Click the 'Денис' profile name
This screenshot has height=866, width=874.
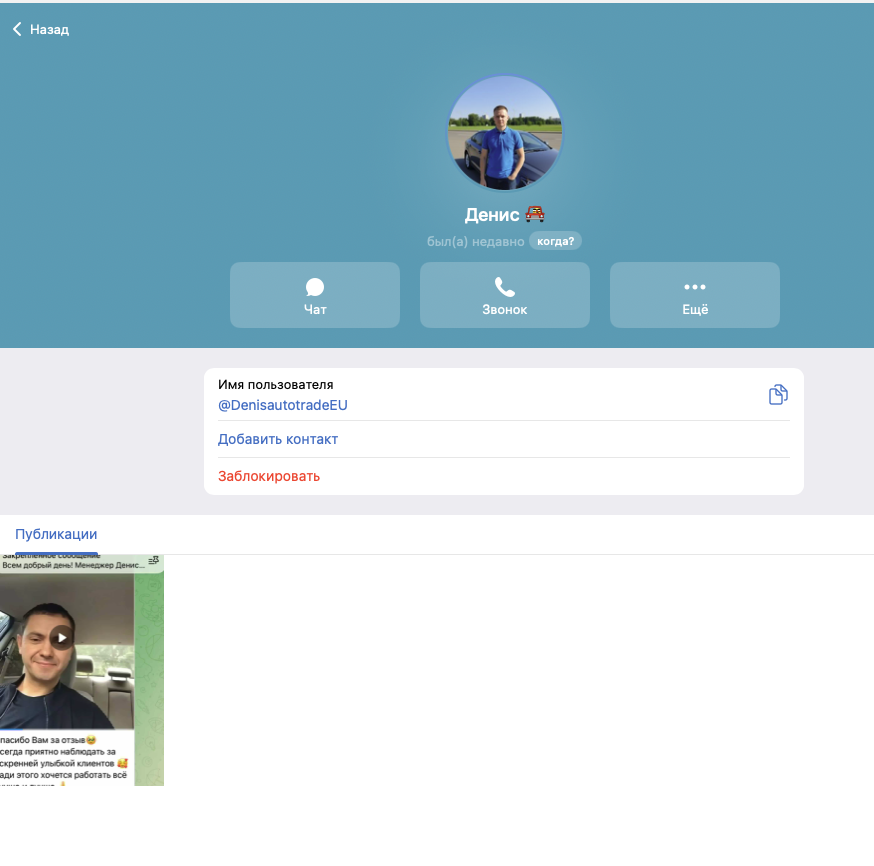492,215
